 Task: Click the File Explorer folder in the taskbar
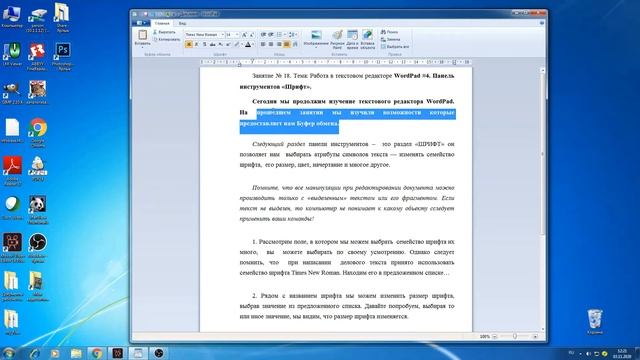click(x=76, y=353)
